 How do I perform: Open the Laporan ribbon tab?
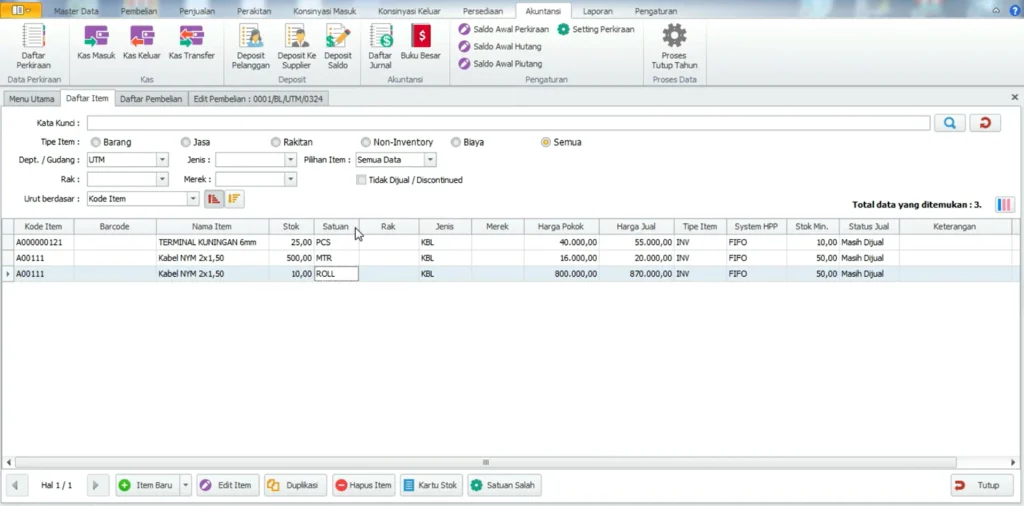click(598, 11)
